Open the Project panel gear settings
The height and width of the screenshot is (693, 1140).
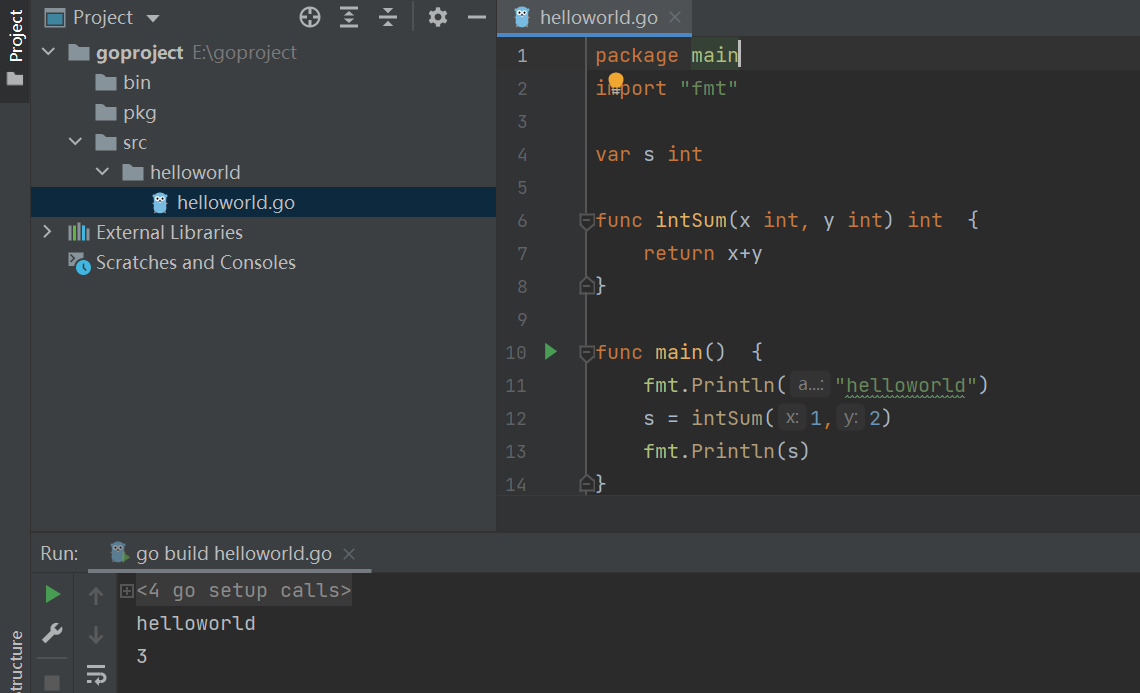coord(438,17)
